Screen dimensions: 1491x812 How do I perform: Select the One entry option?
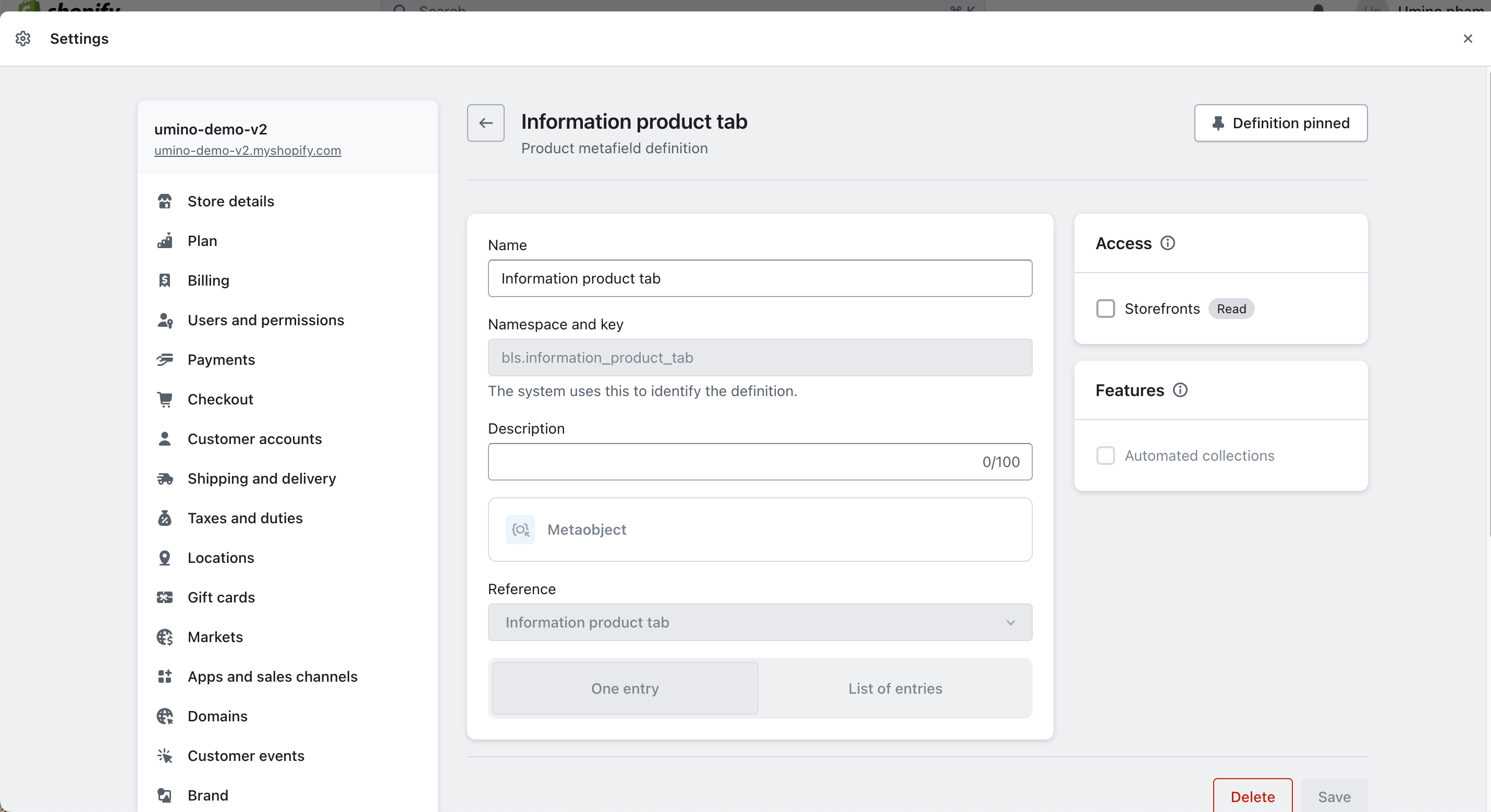click(x=625, y=688)
